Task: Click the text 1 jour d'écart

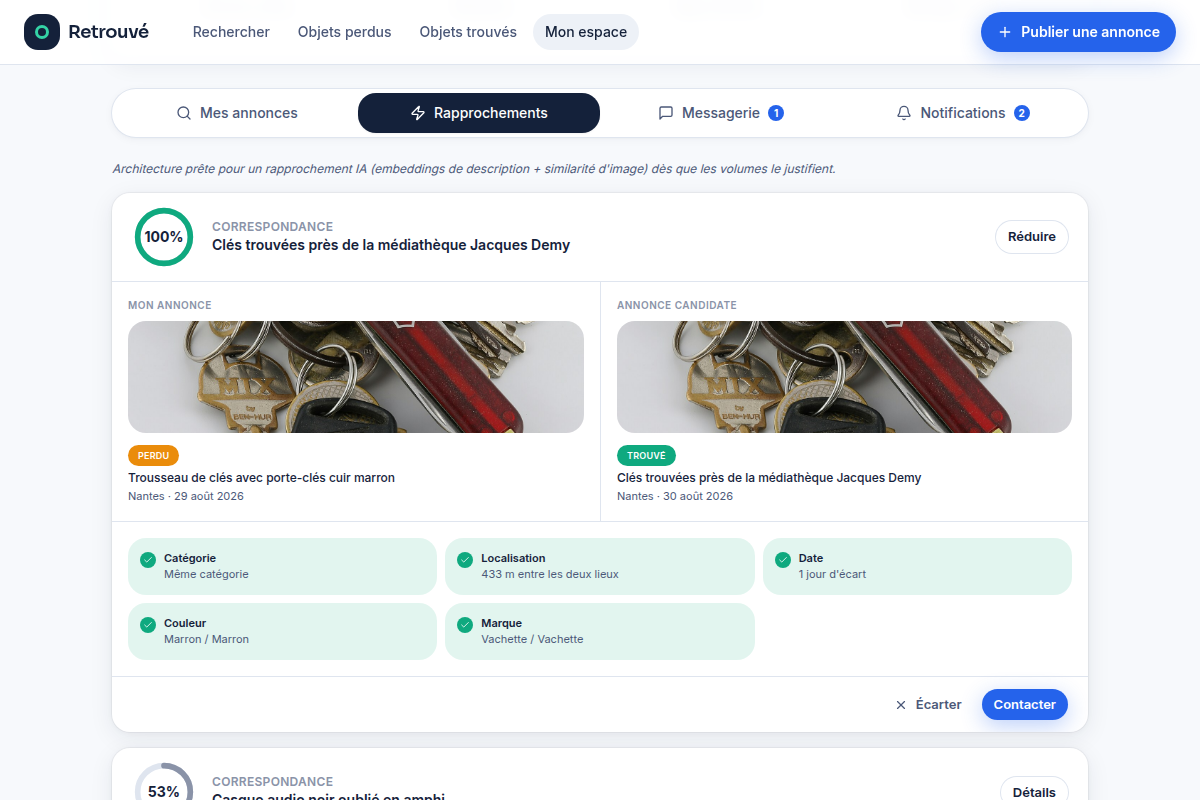Action: 832,574
